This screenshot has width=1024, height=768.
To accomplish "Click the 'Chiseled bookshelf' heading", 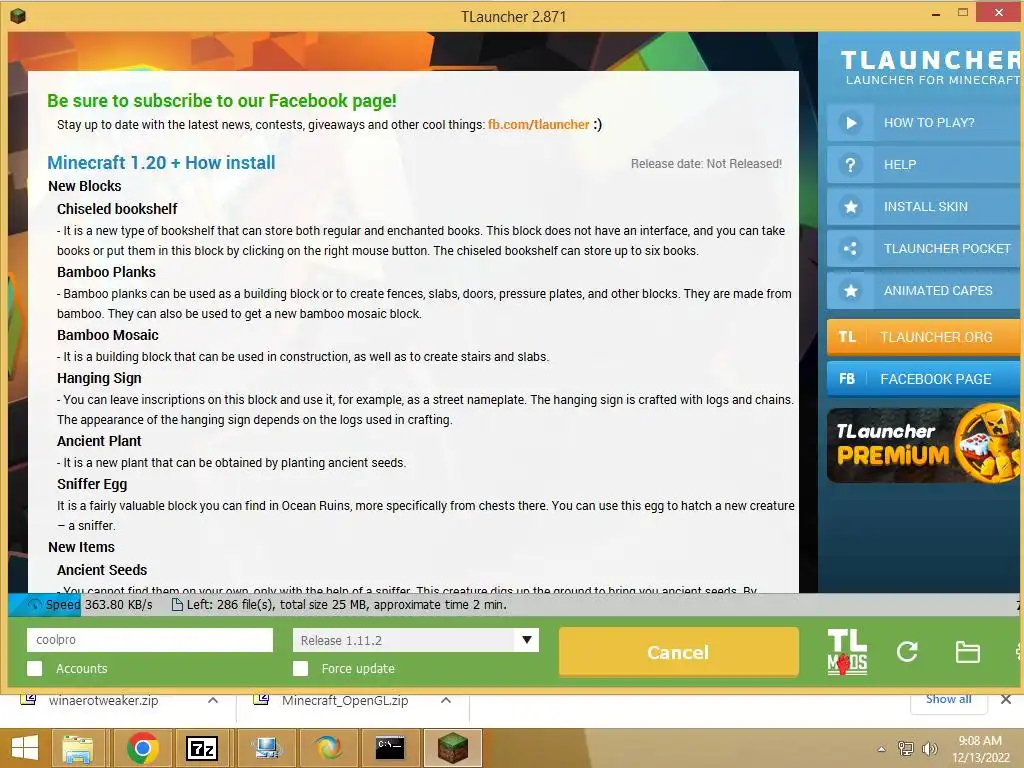I will (x=117, y=209).
